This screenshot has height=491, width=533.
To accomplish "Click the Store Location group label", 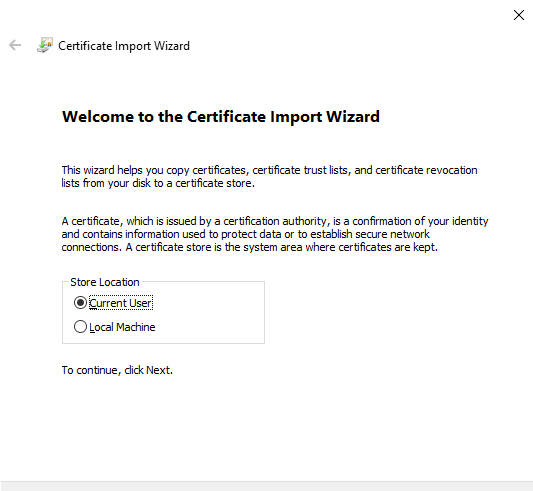I will click(x=105, y=282).
